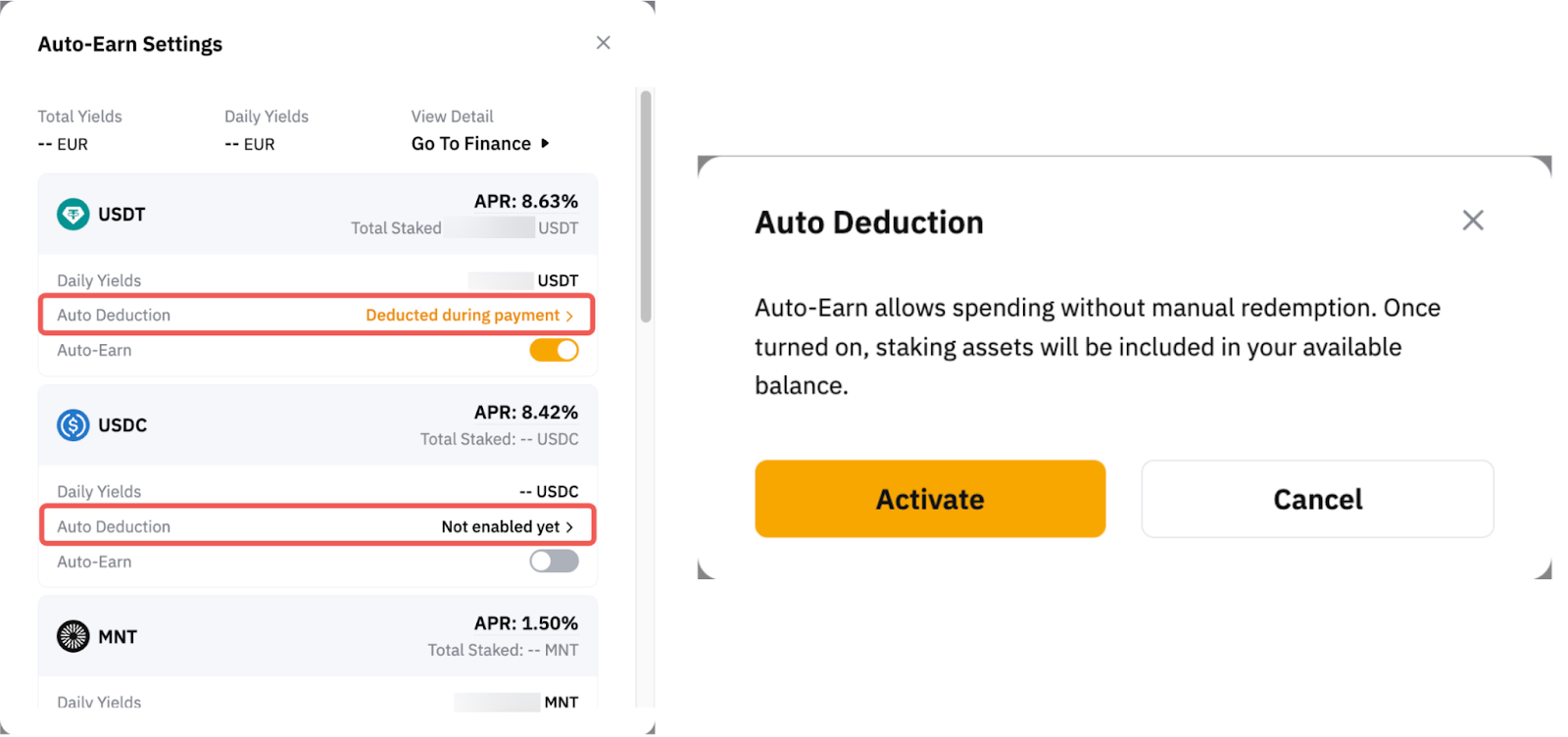Click the MNT coin icon
The image size is (1568, 737).
click(x=73, y=636)
